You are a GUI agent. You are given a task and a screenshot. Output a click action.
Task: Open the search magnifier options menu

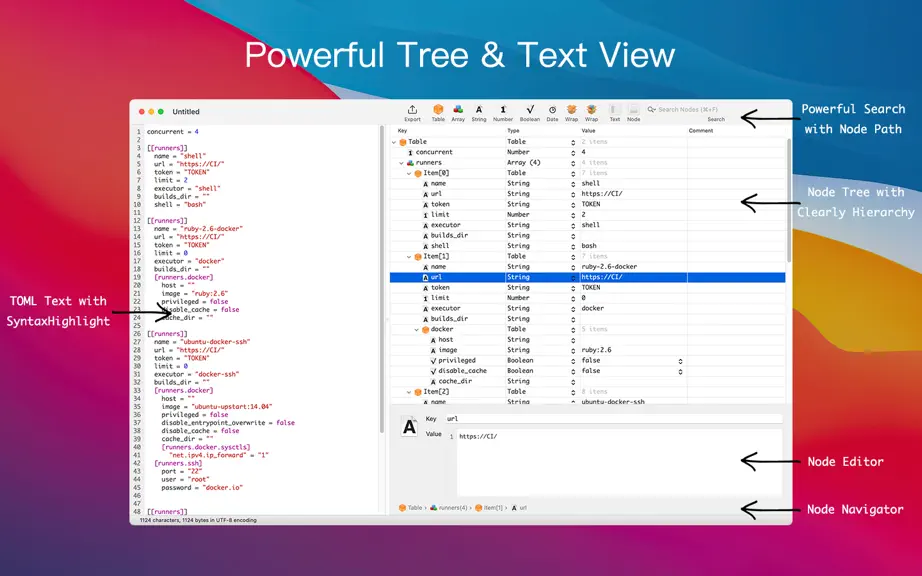652,109
